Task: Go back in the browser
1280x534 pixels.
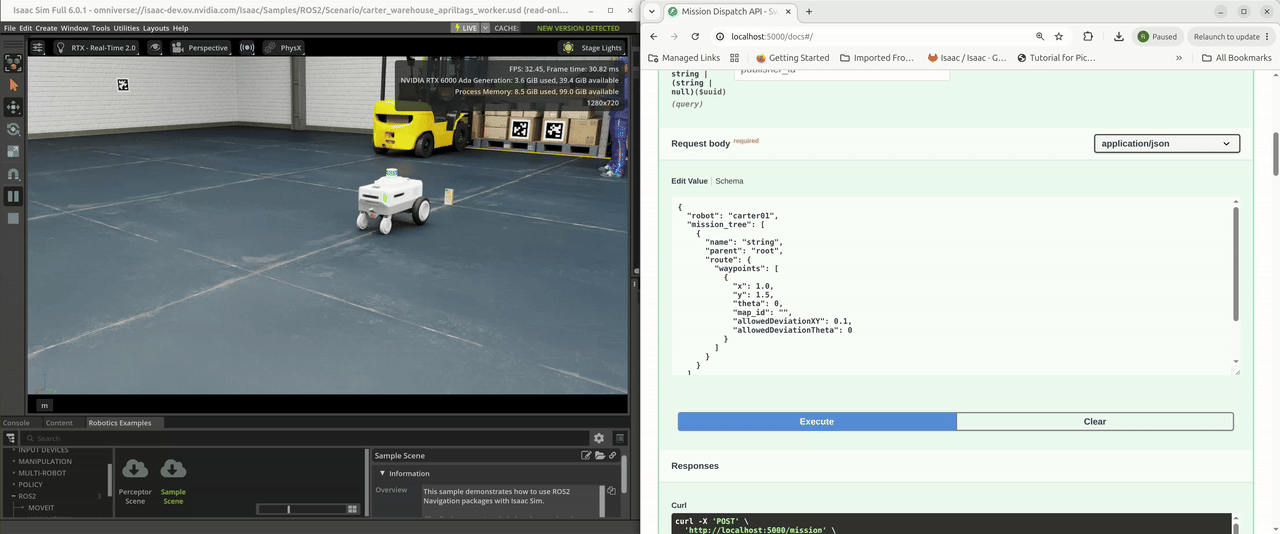Action: [x=654, y=36]
